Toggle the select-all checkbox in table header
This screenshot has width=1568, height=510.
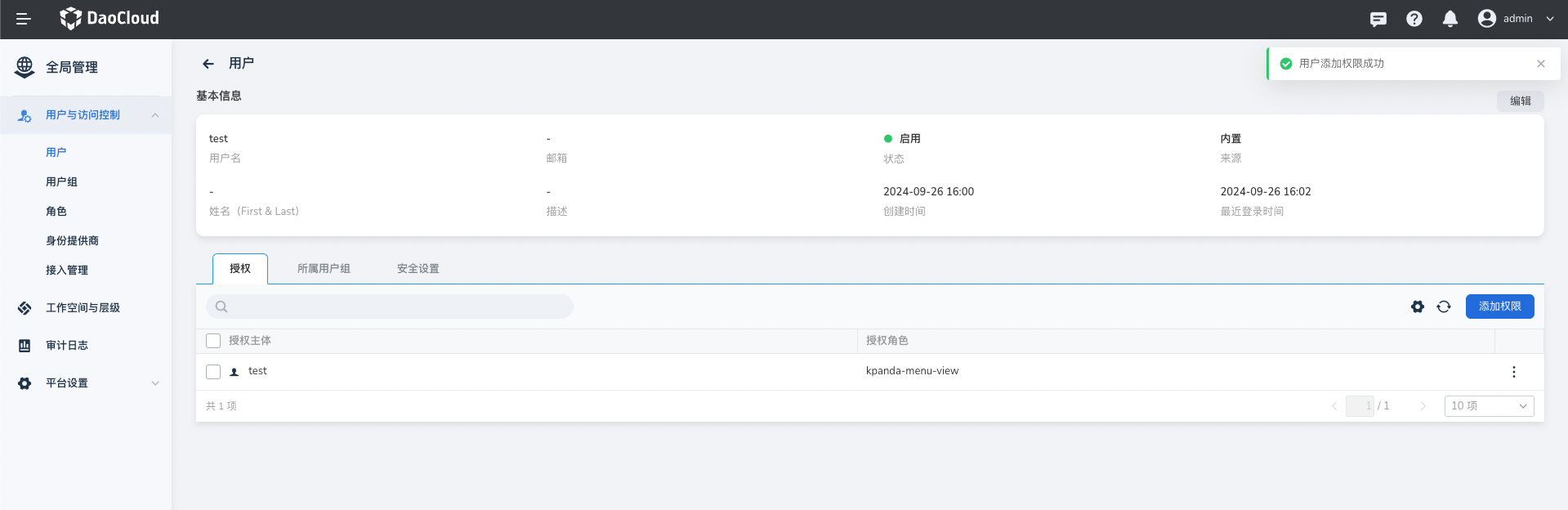click(213, 341)
